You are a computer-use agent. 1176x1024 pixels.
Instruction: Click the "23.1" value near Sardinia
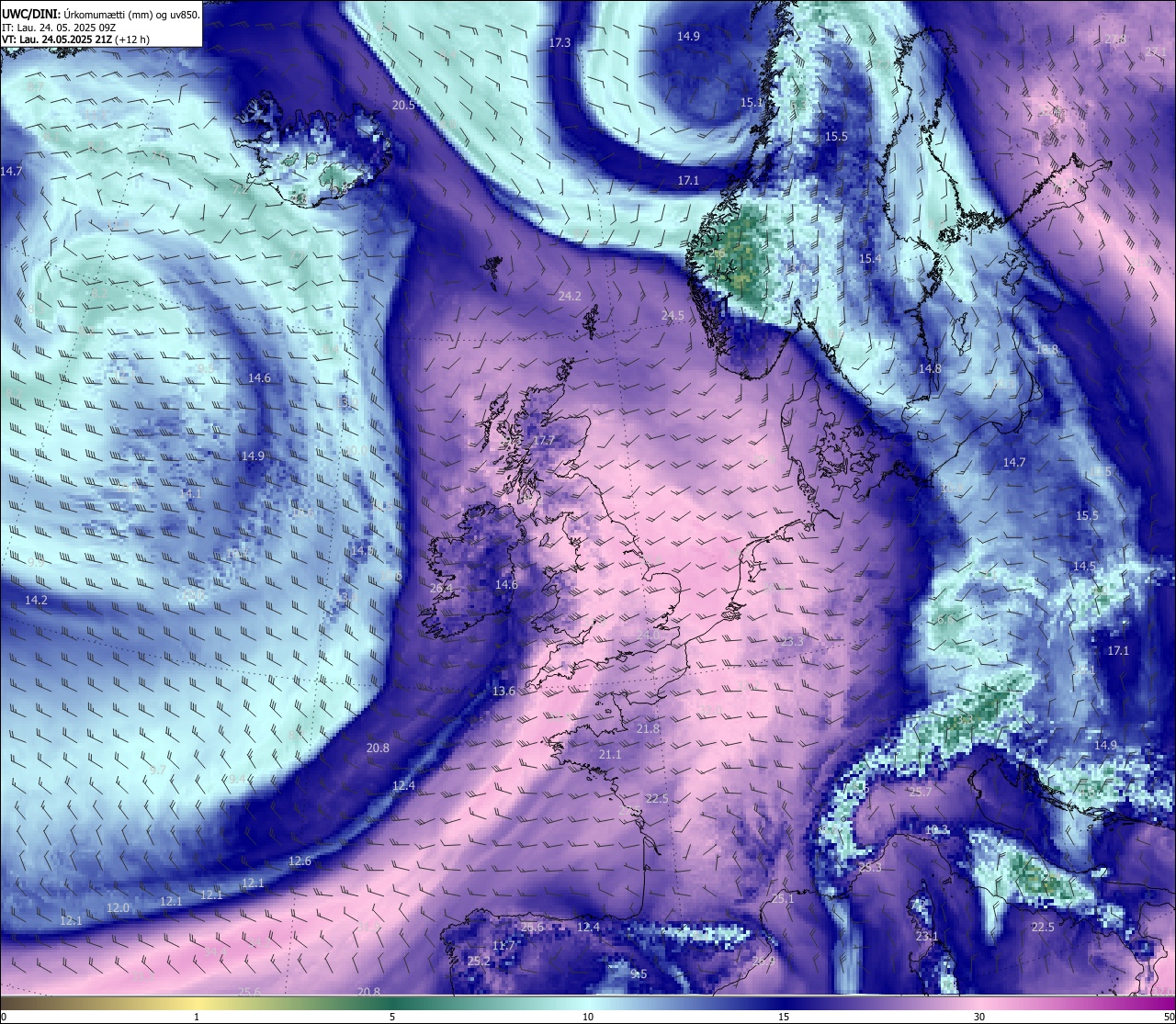click(928, 937)
